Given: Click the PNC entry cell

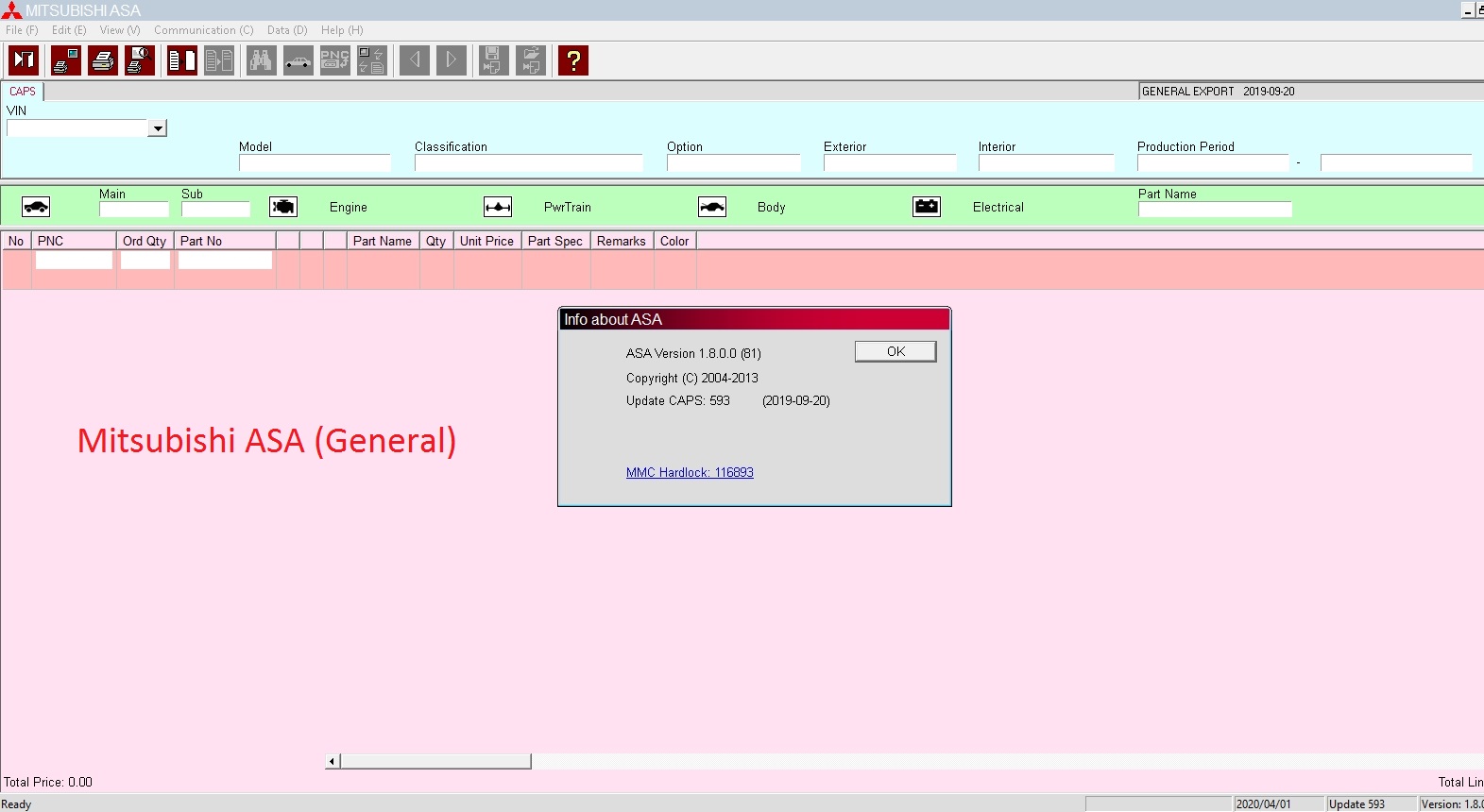Looking at the screenshot, I should [x=74, y=260].
